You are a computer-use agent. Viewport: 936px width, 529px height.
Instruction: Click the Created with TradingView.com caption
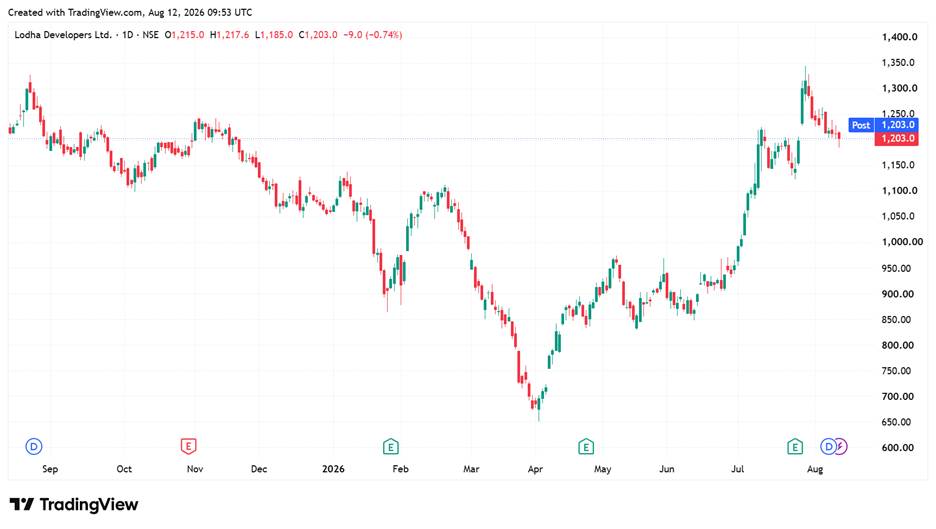(x=130, y=12)
